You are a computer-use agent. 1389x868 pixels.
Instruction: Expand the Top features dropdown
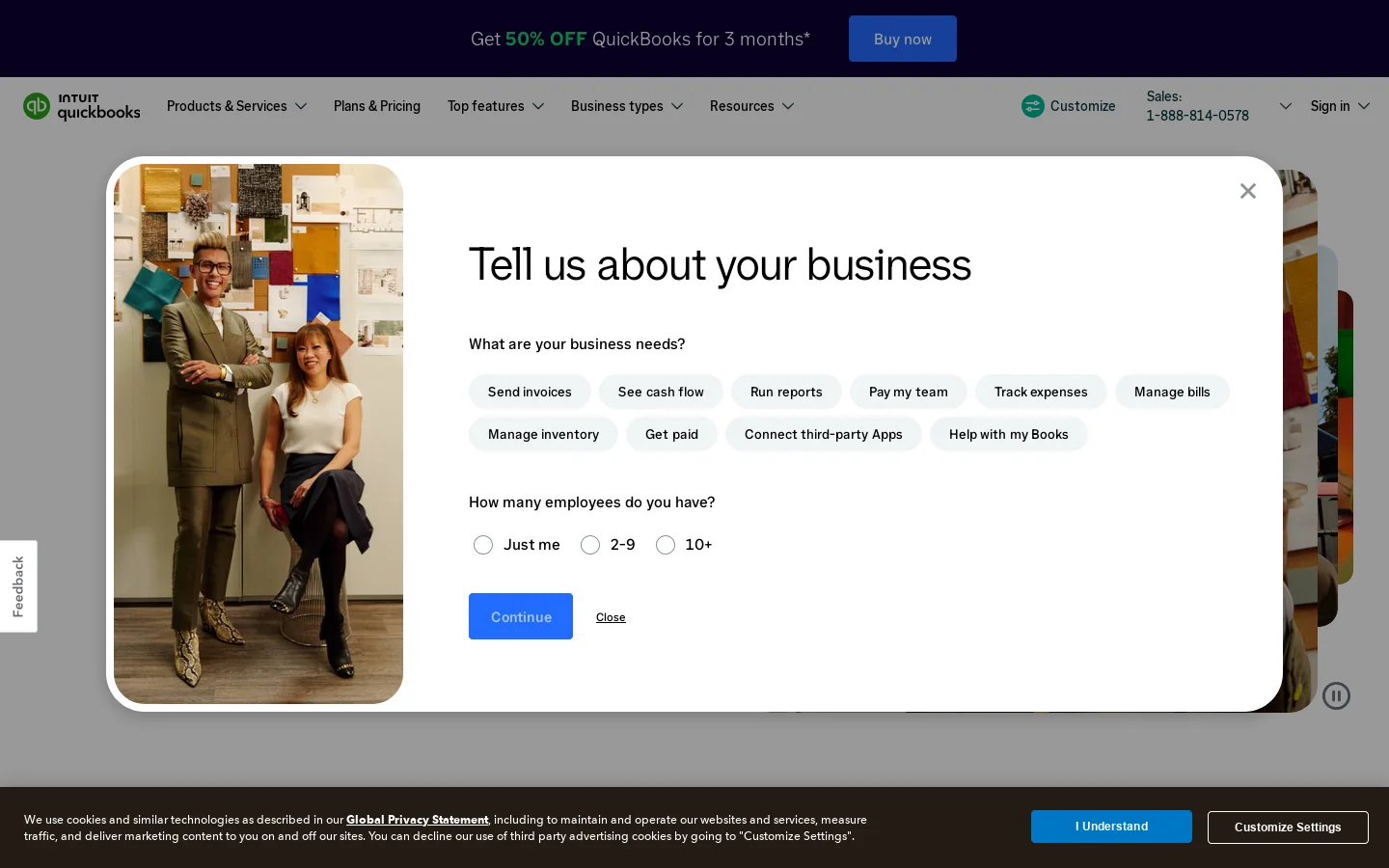tap(496, 106)
